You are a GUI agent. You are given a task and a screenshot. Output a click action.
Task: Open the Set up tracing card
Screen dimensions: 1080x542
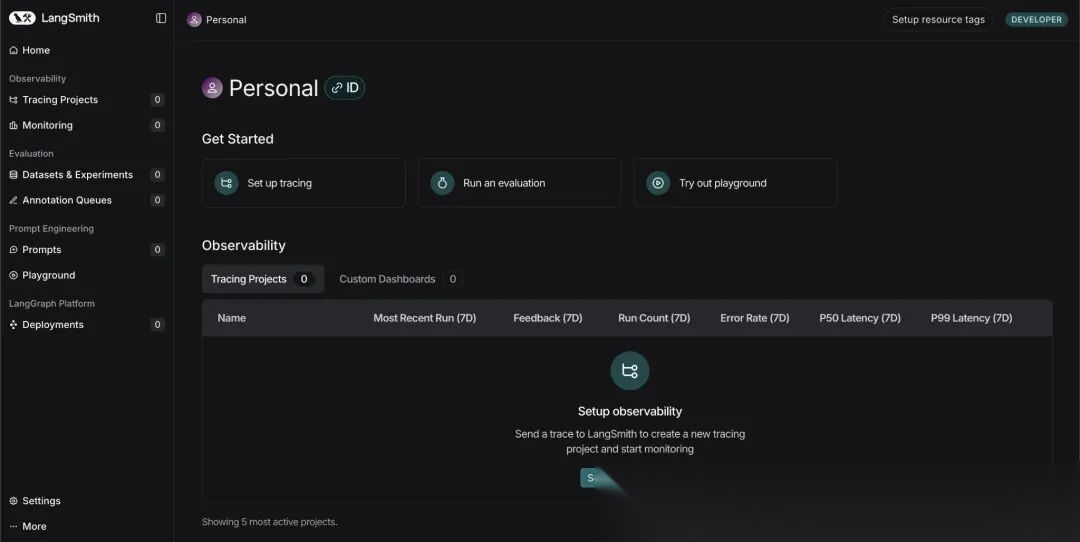coord(304,183)
